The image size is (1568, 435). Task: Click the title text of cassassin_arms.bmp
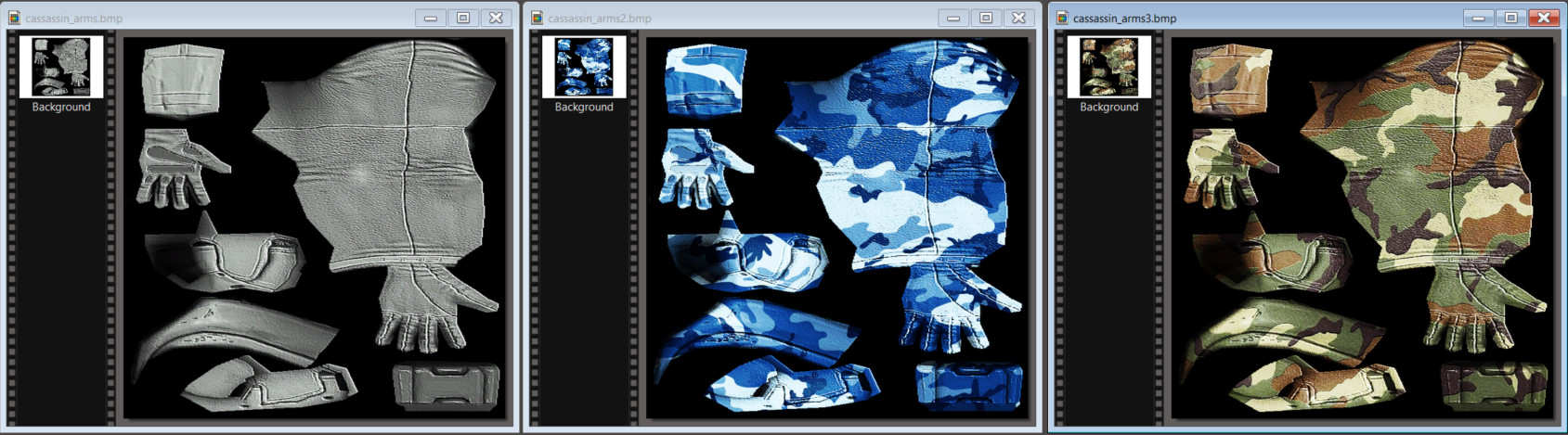click(x=73, y=19)
